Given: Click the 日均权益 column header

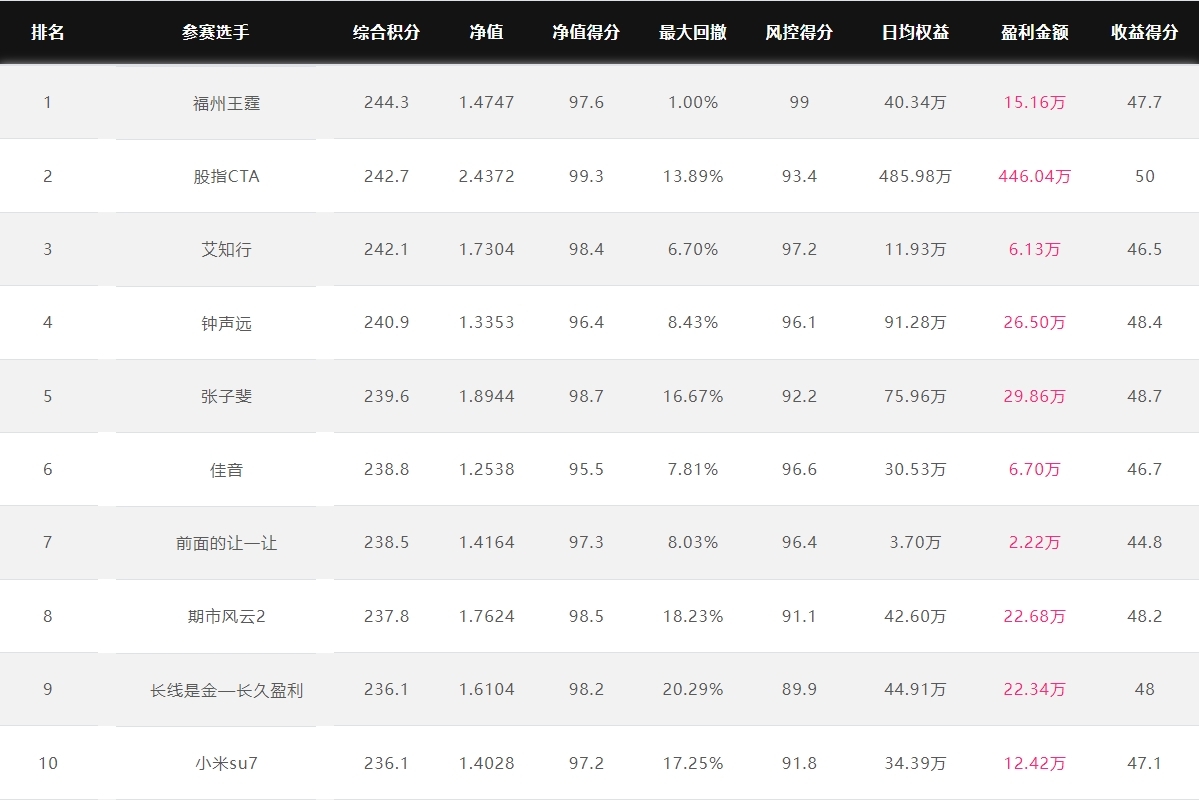Looking at the screenshot, I should pos(914,32).
